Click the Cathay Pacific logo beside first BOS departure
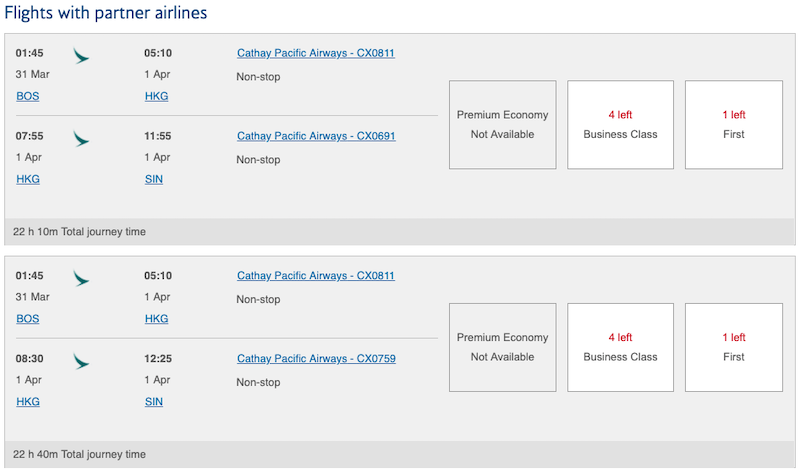The image size is (800, 474). coord(81,56)
